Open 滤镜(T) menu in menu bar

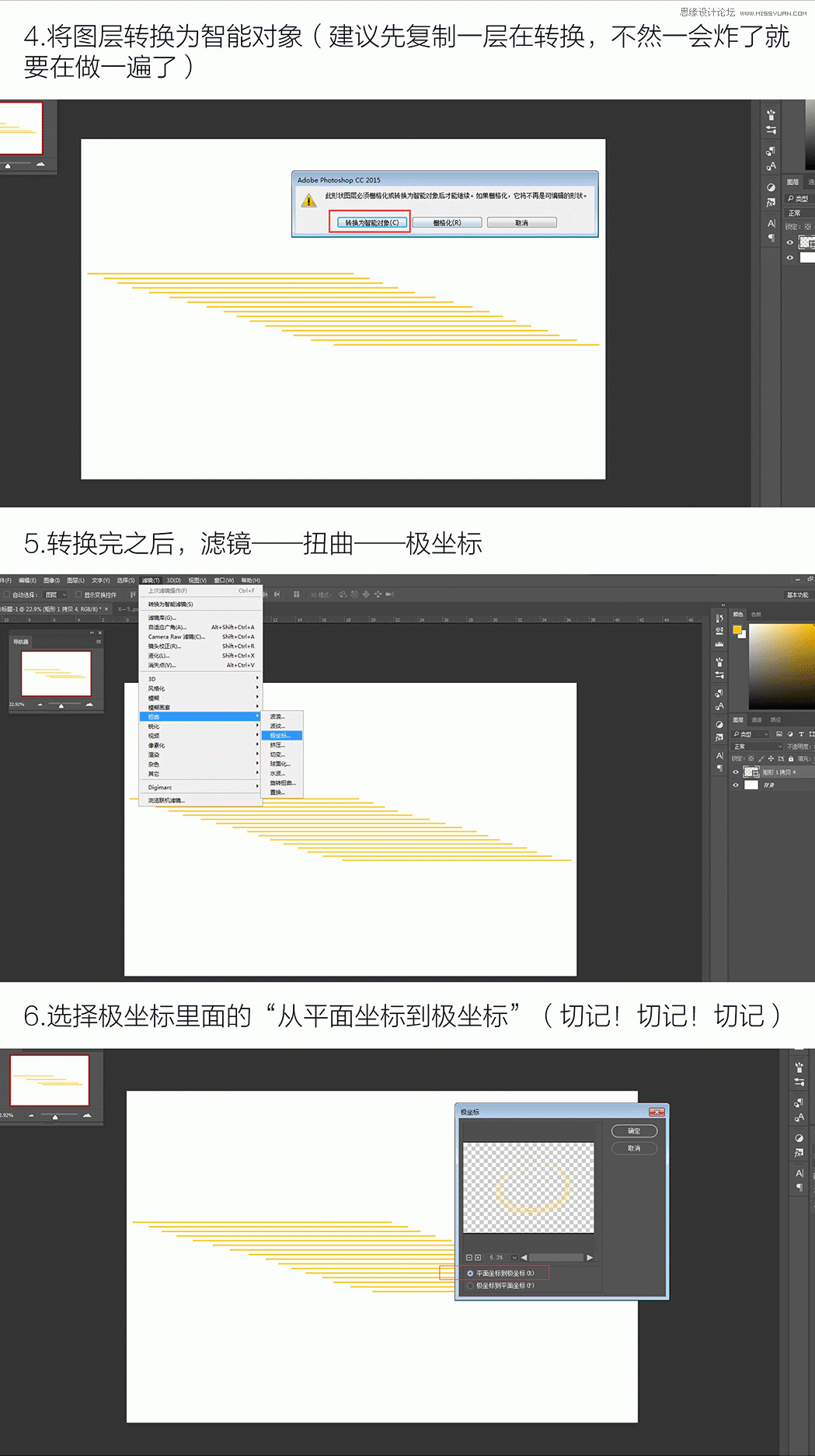click(x=151, y=580)
